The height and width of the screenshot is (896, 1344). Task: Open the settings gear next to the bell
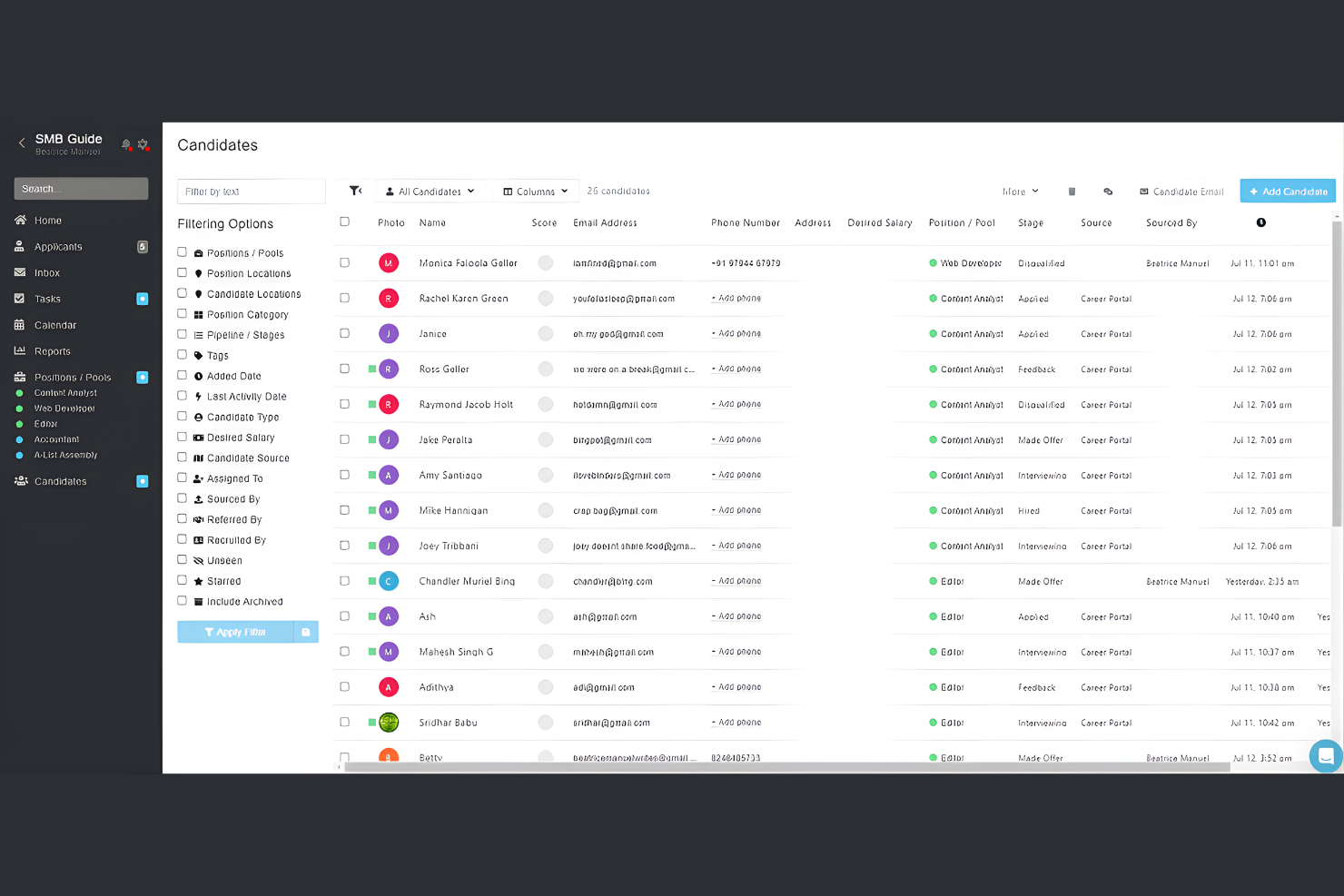[143, 144]
